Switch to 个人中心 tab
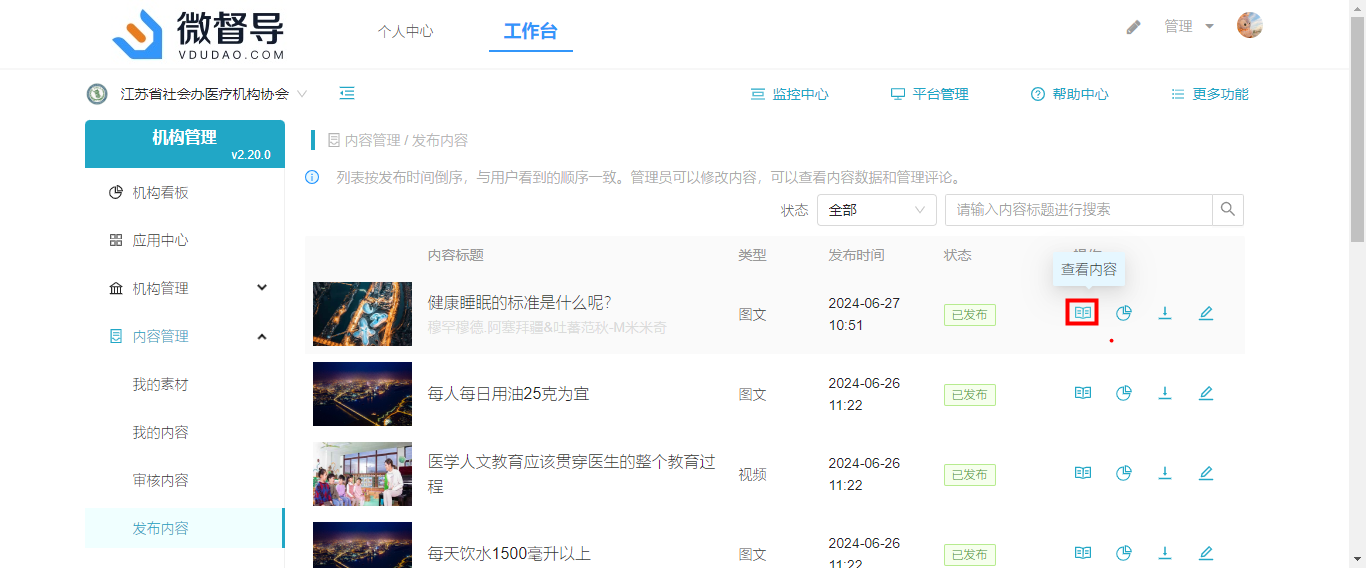 pyautogui.click(x=405, y=31)
